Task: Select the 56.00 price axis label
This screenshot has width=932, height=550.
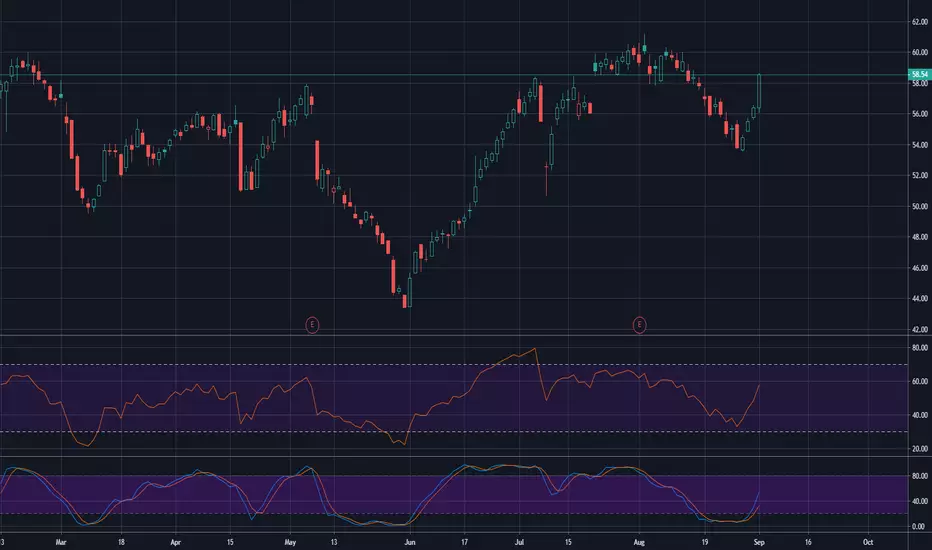Action: [x=920, y=114]
